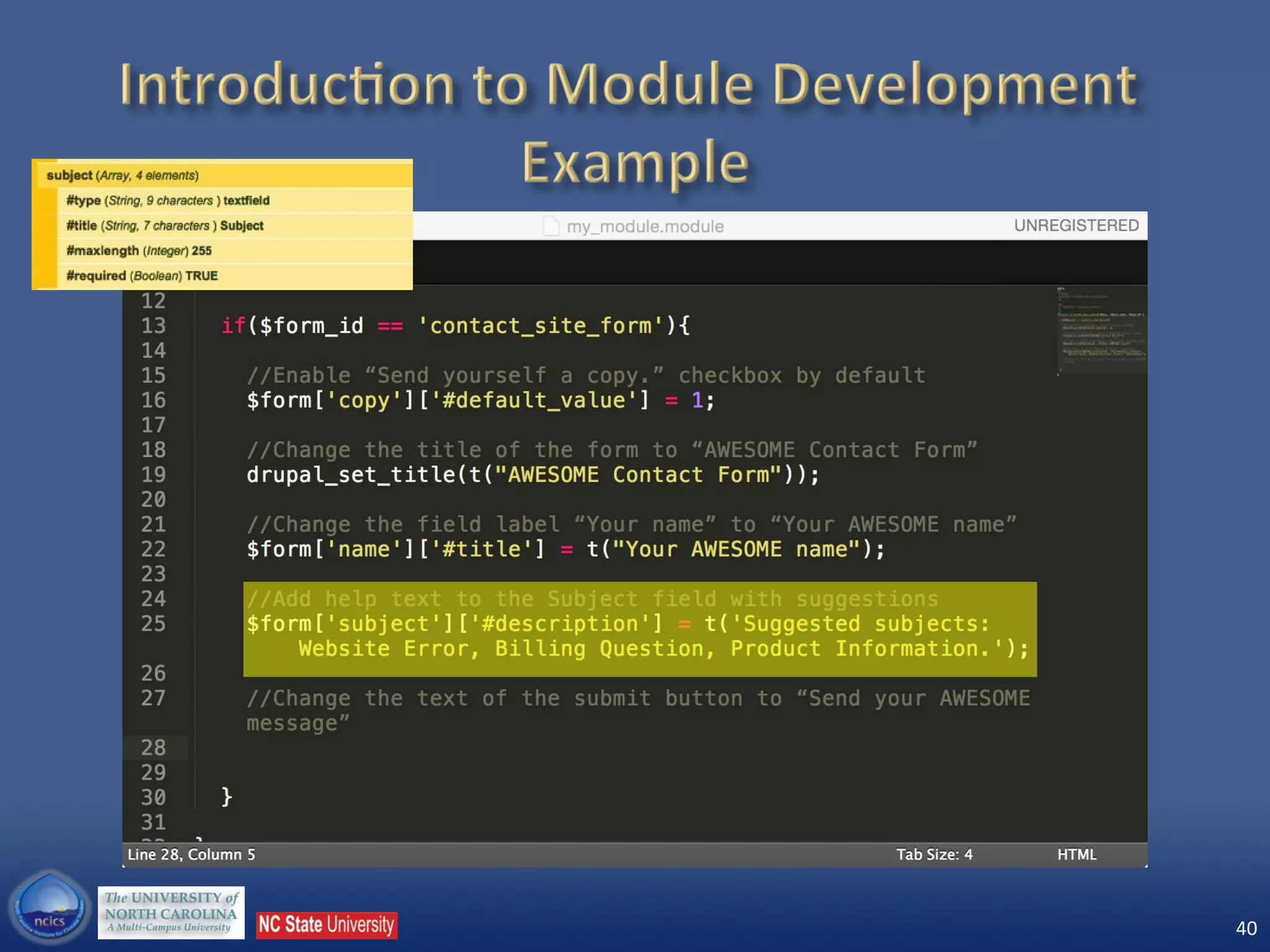Select the #type textfield row
Image resolution: width=1270 pixels, height=952 pixels.
coord(168,201)
